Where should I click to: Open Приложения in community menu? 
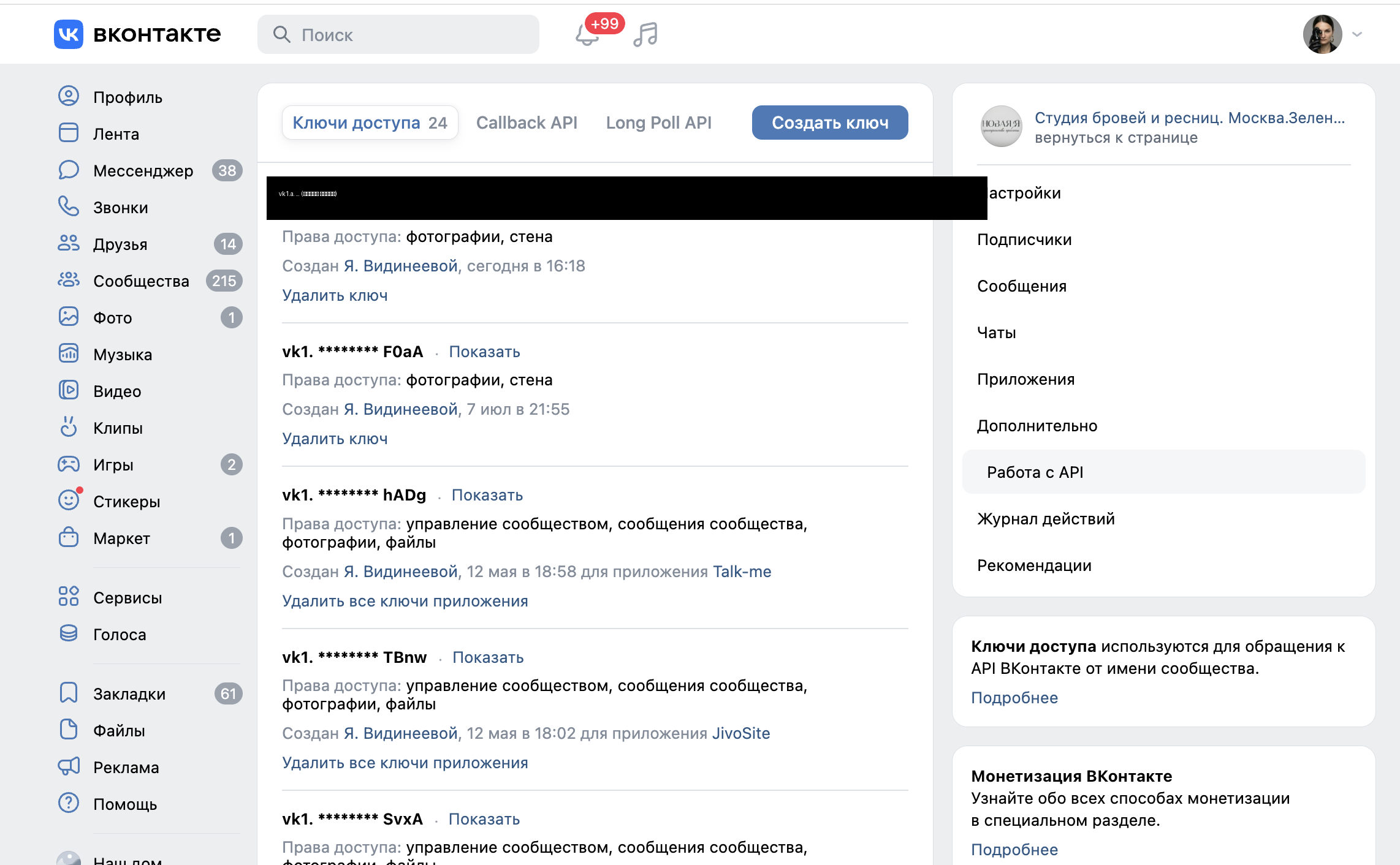1026,379
